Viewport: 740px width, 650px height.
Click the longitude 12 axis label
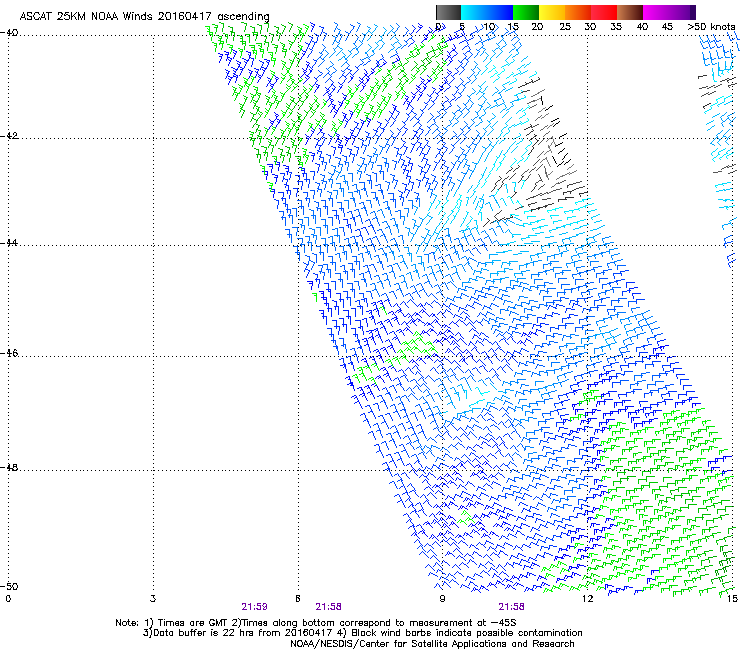[587, 599]
